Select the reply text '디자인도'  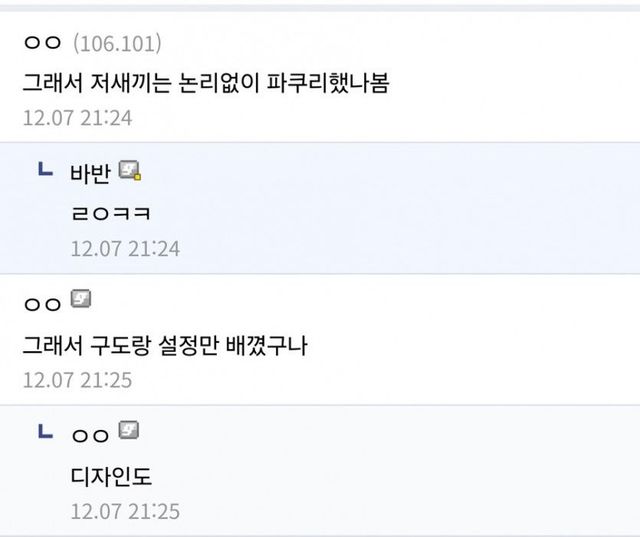[110, 475]
